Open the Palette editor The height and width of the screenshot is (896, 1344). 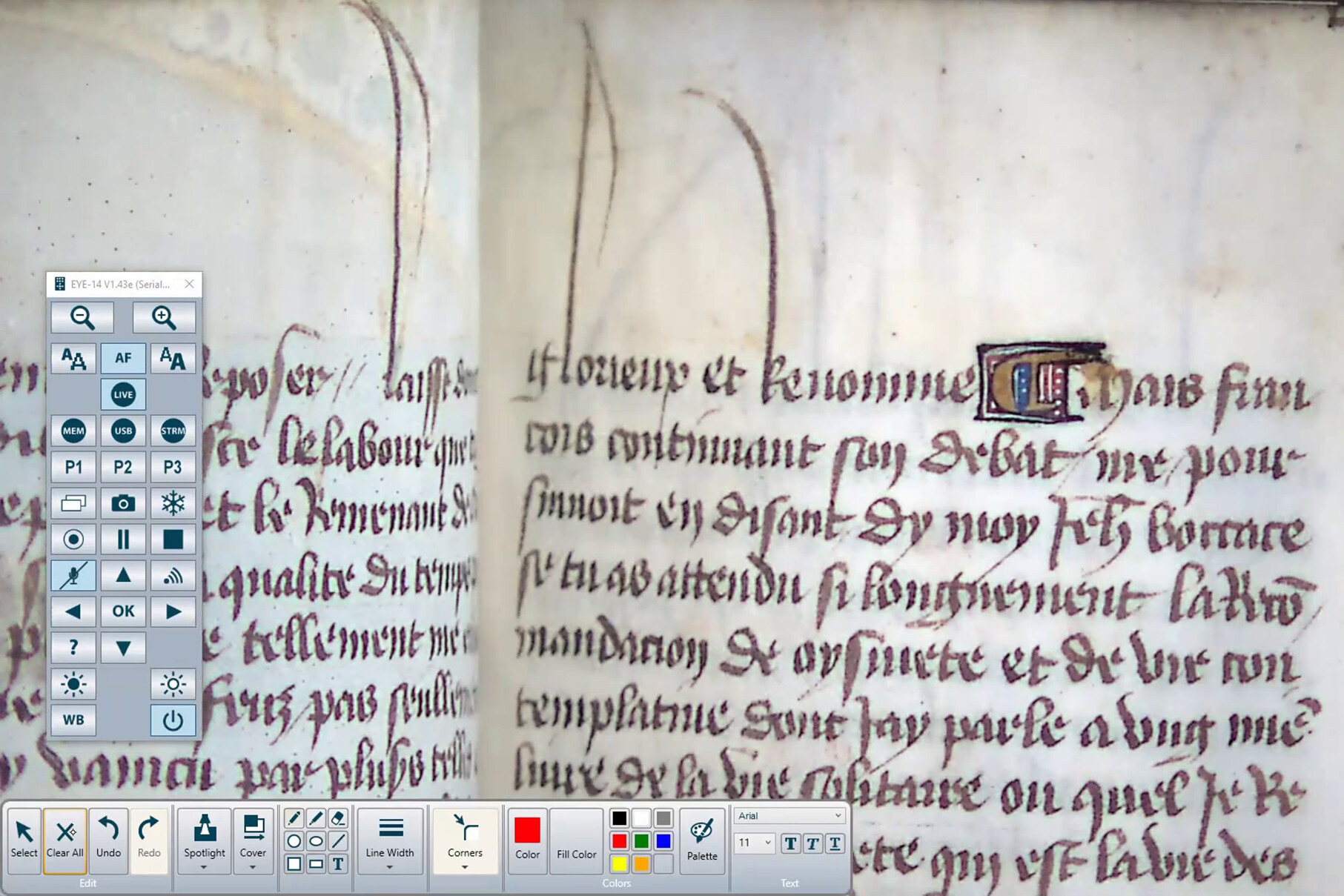[x=702, y=840]
